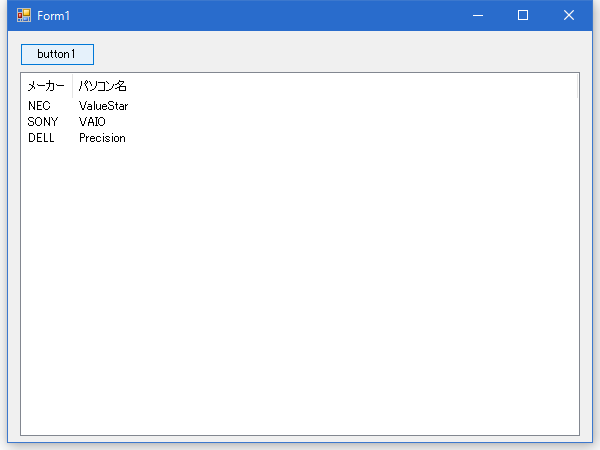Click the button1 button
This screenshot has height=450, width=600.
[57, 54]
